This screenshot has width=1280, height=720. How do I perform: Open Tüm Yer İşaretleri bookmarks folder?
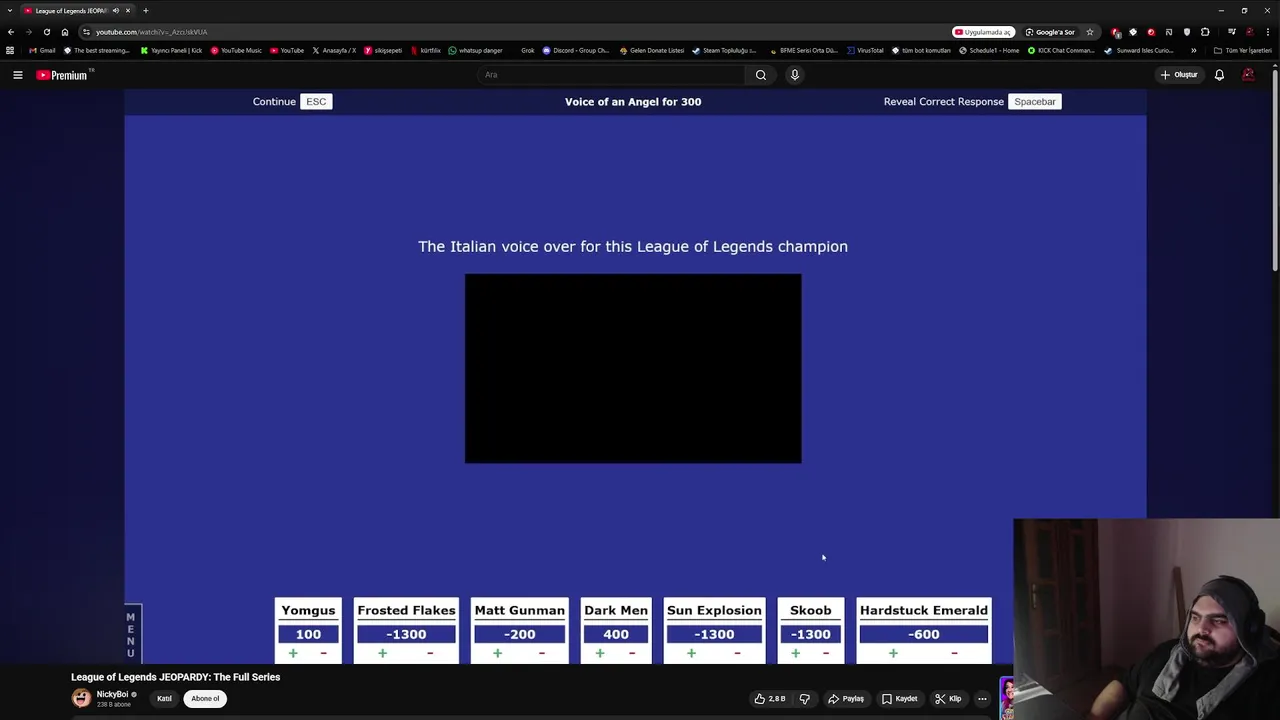coord(1243,50)
